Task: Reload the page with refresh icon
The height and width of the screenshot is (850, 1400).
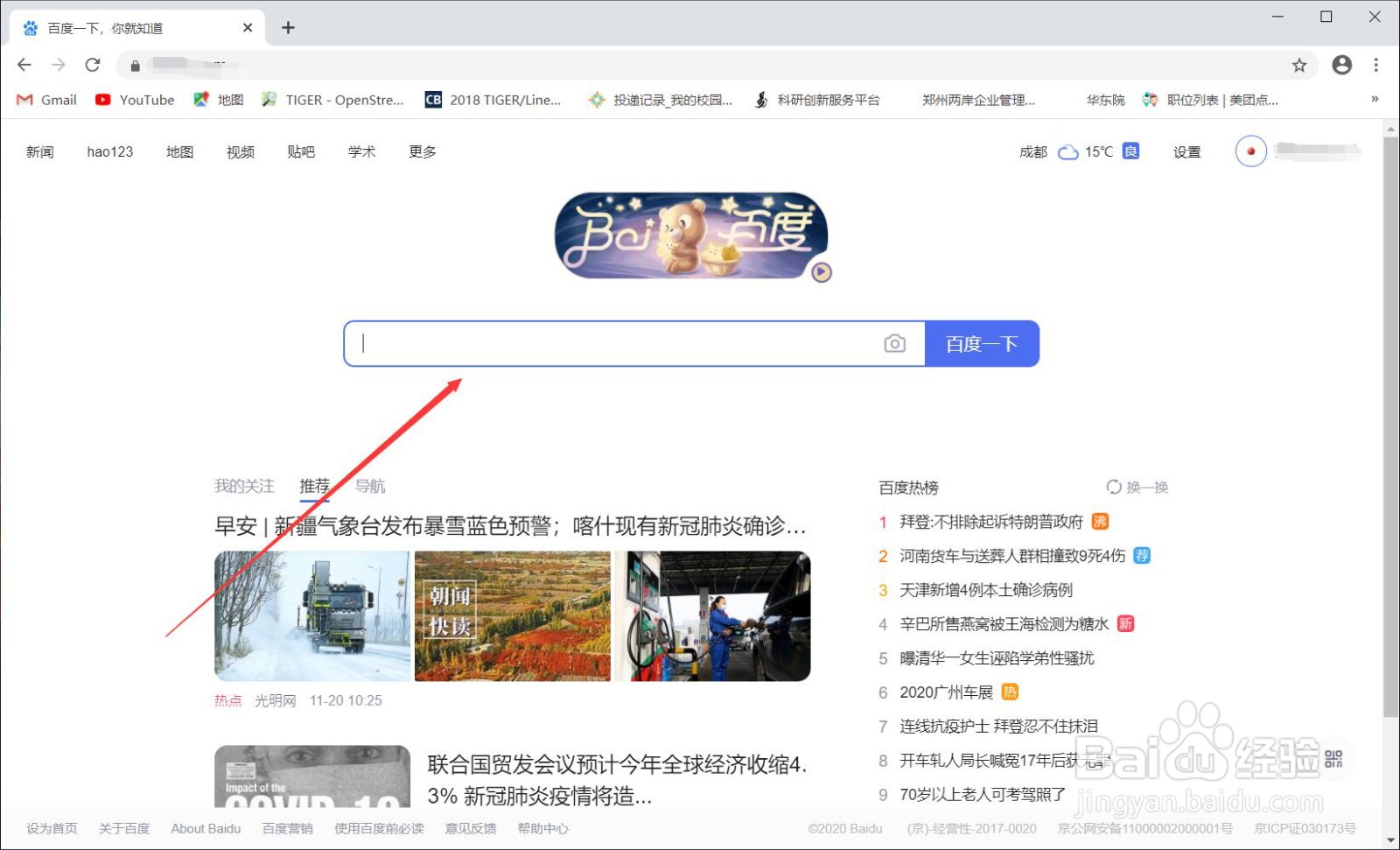Action: [93, 65]
